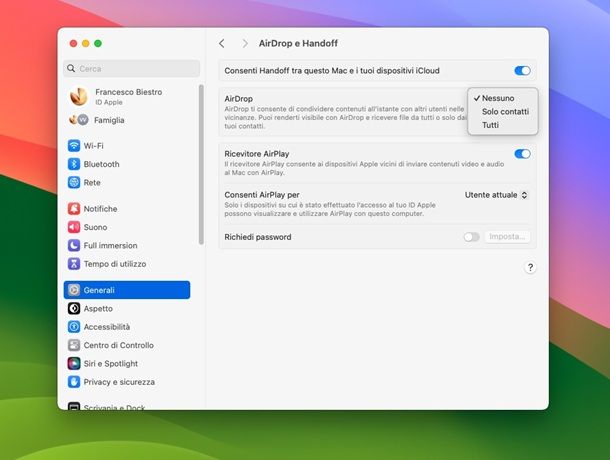Click the Notifiche bell icon
The width and height of the screenshot is (610, 460).
74,209
